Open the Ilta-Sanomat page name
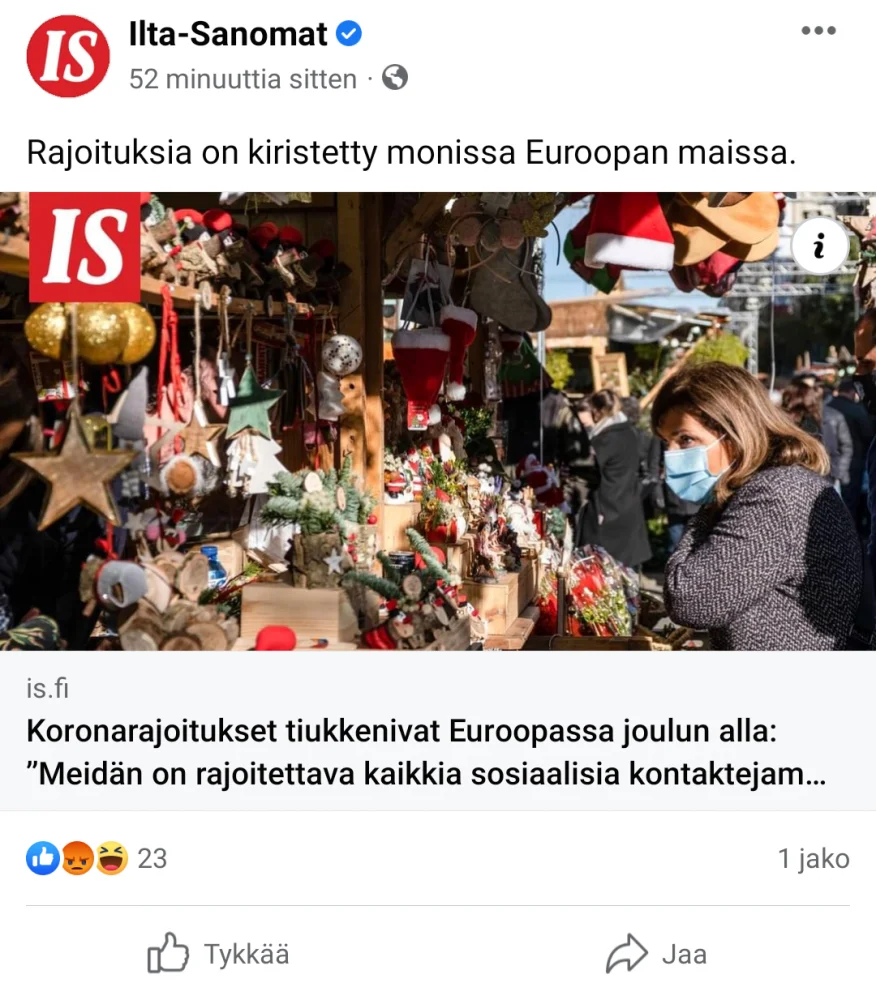876x1000 pixels. (228, 33)
